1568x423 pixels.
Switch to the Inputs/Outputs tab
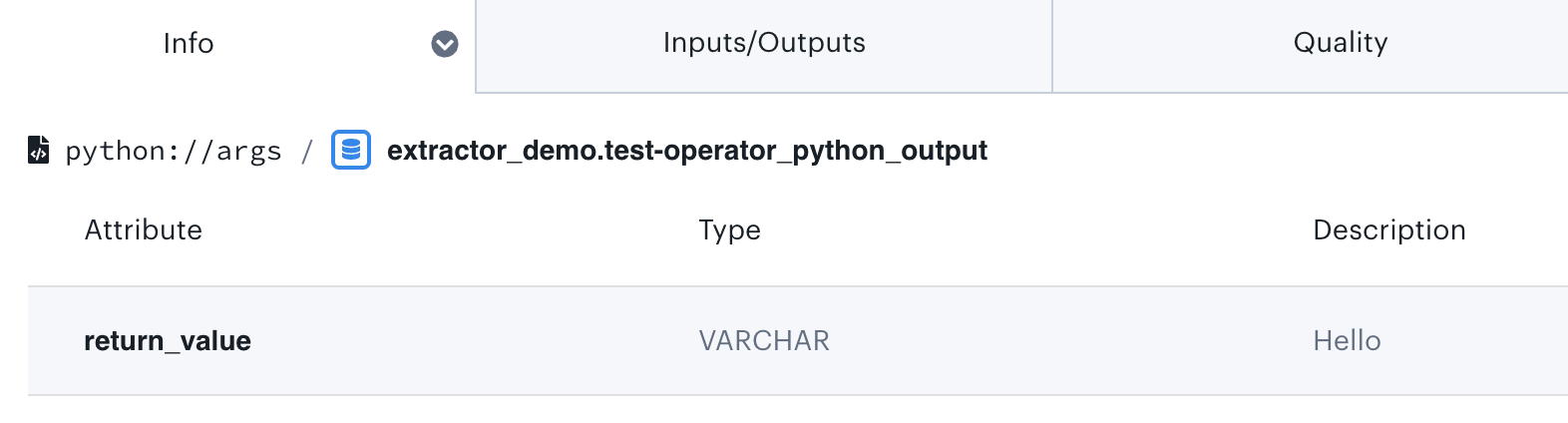pos(764,43)
